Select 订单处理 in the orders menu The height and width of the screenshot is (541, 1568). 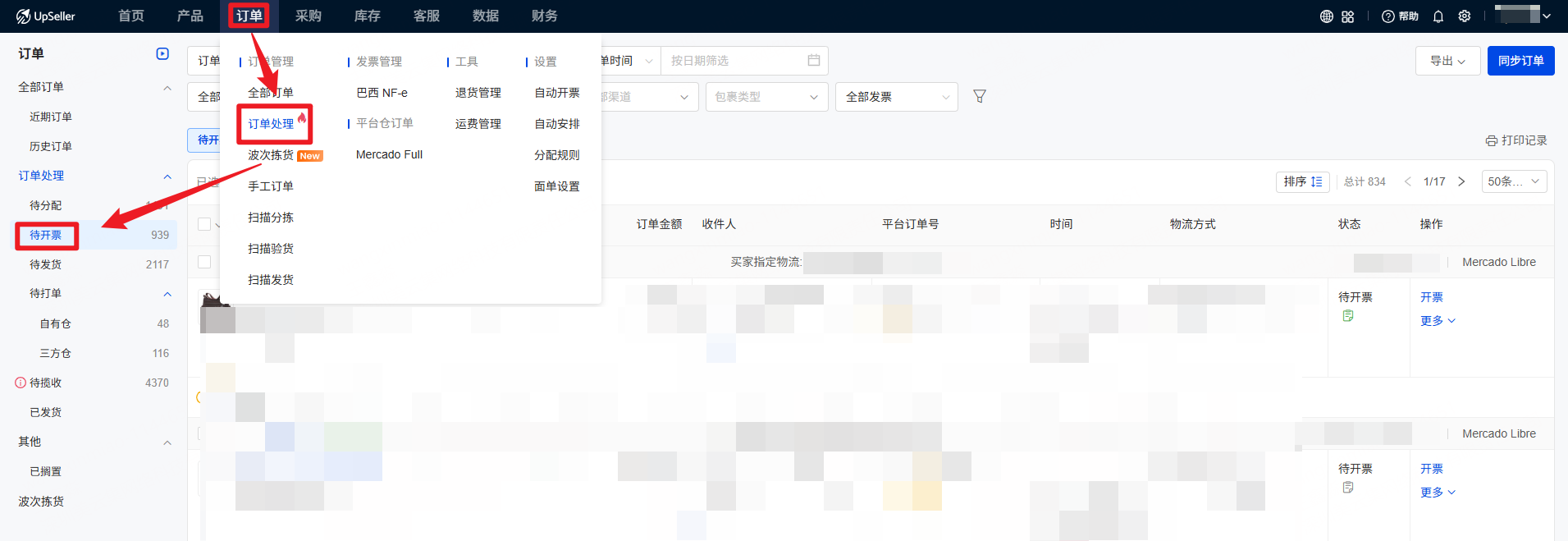271,124
